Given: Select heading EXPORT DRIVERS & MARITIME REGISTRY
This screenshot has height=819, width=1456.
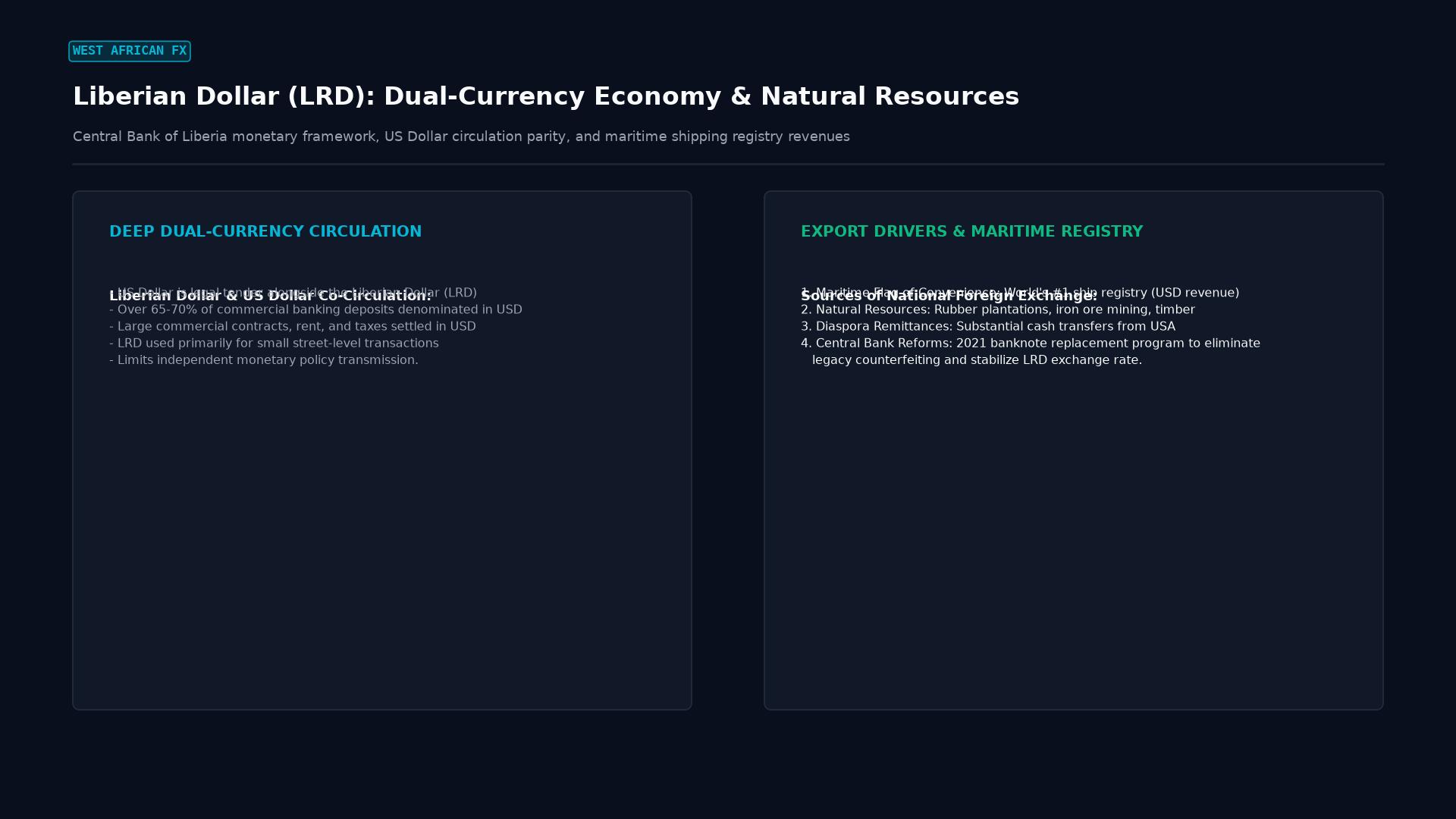Looking at the screenshot, I should pyautogui.click(x=971, y=231).
